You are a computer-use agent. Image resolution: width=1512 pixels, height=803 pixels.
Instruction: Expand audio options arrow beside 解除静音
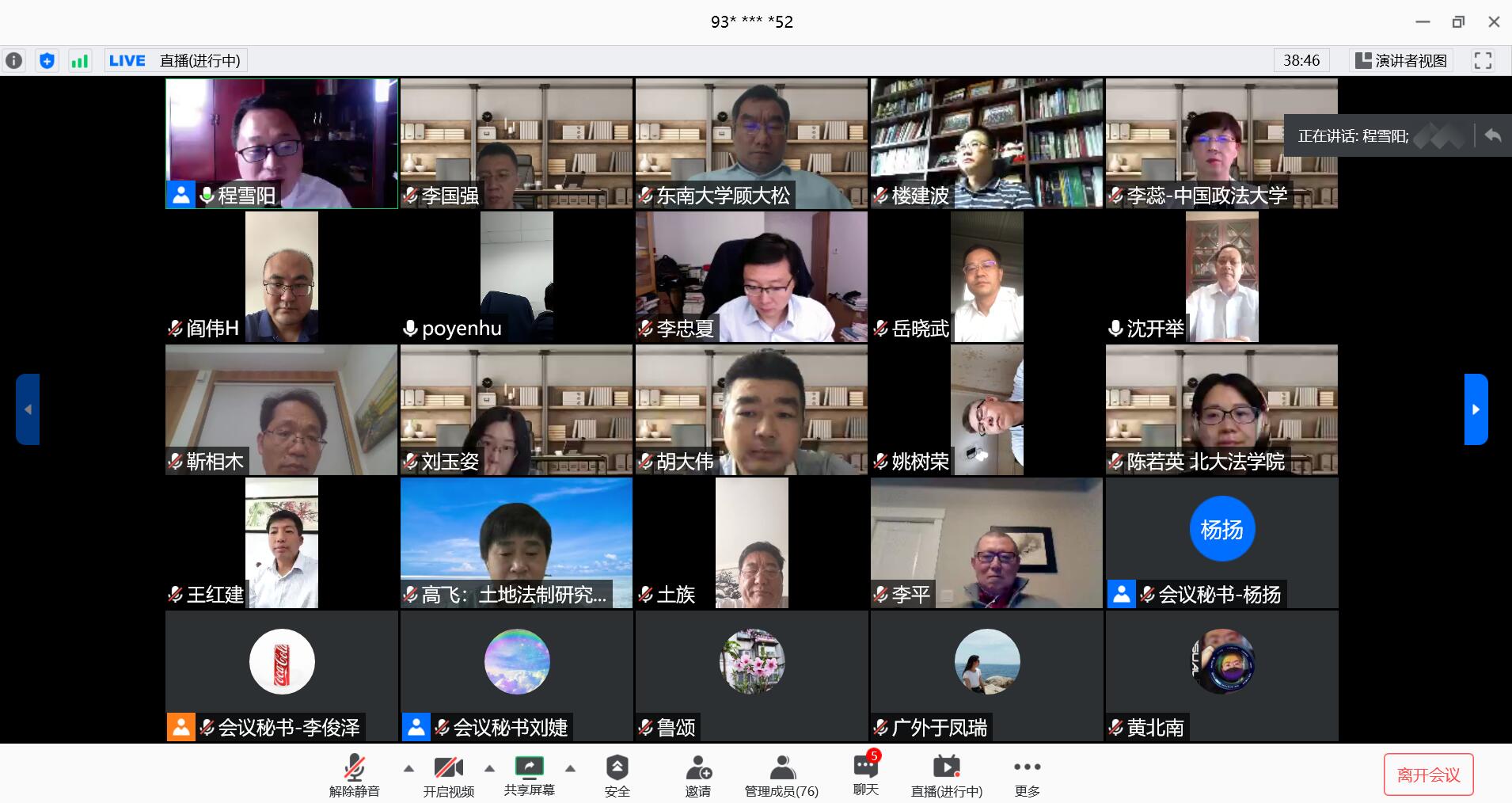408,768
